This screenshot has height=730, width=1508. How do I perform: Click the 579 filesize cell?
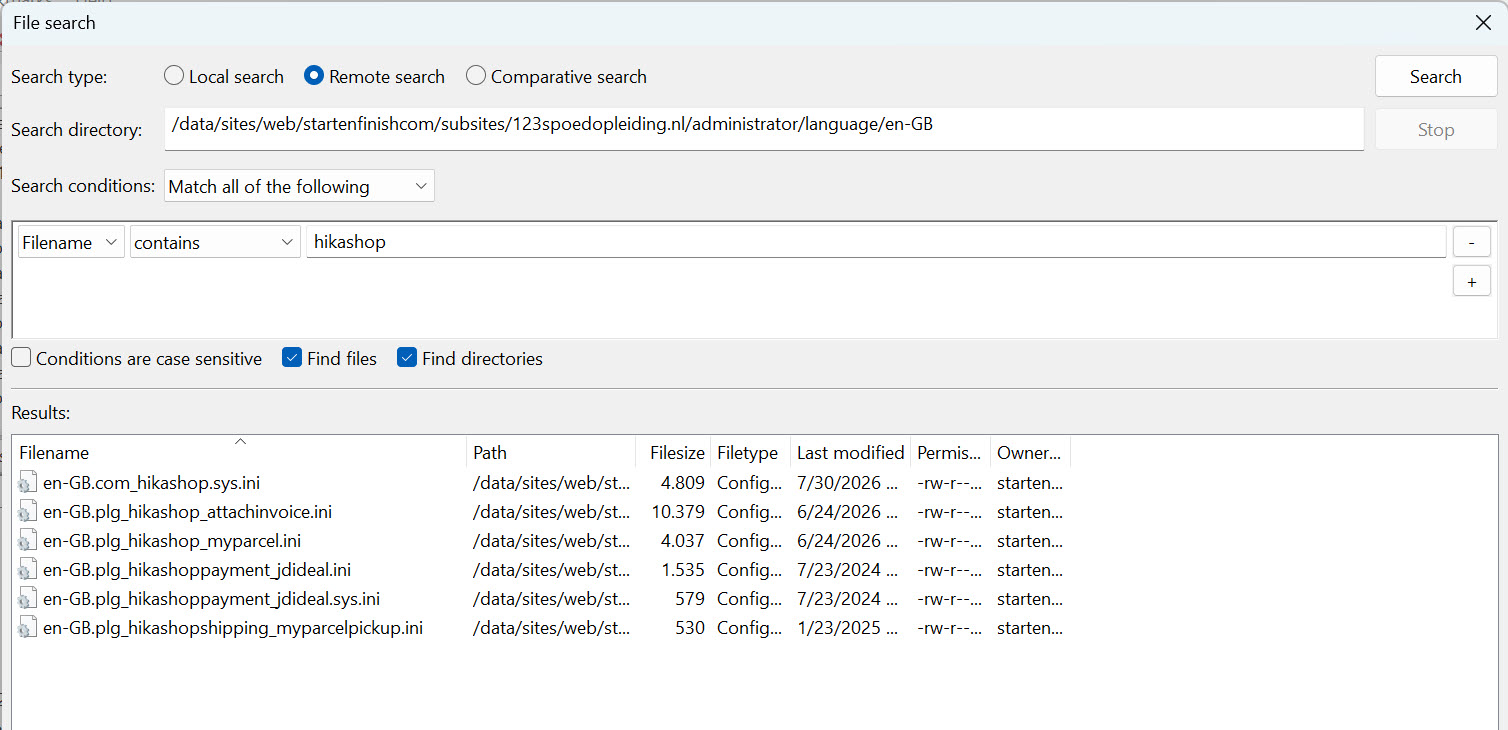coord(690,599)
